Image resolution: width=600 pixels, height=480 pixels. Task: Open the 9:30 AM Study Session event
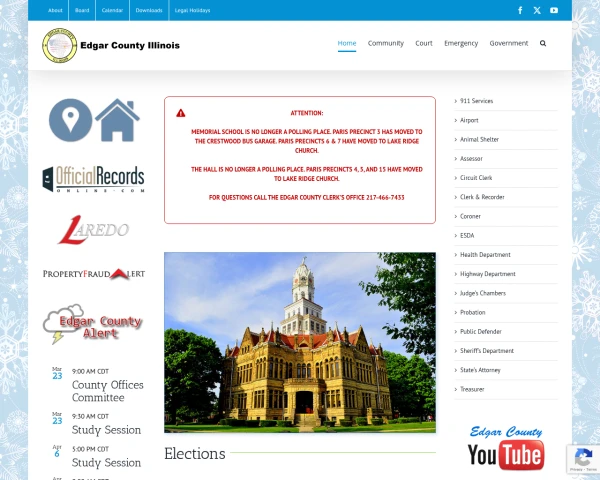106,430
